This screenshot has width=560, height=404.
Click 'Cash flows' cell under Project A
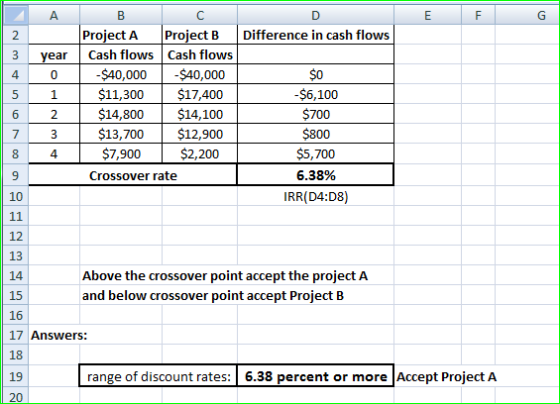(x=121, y=55)
